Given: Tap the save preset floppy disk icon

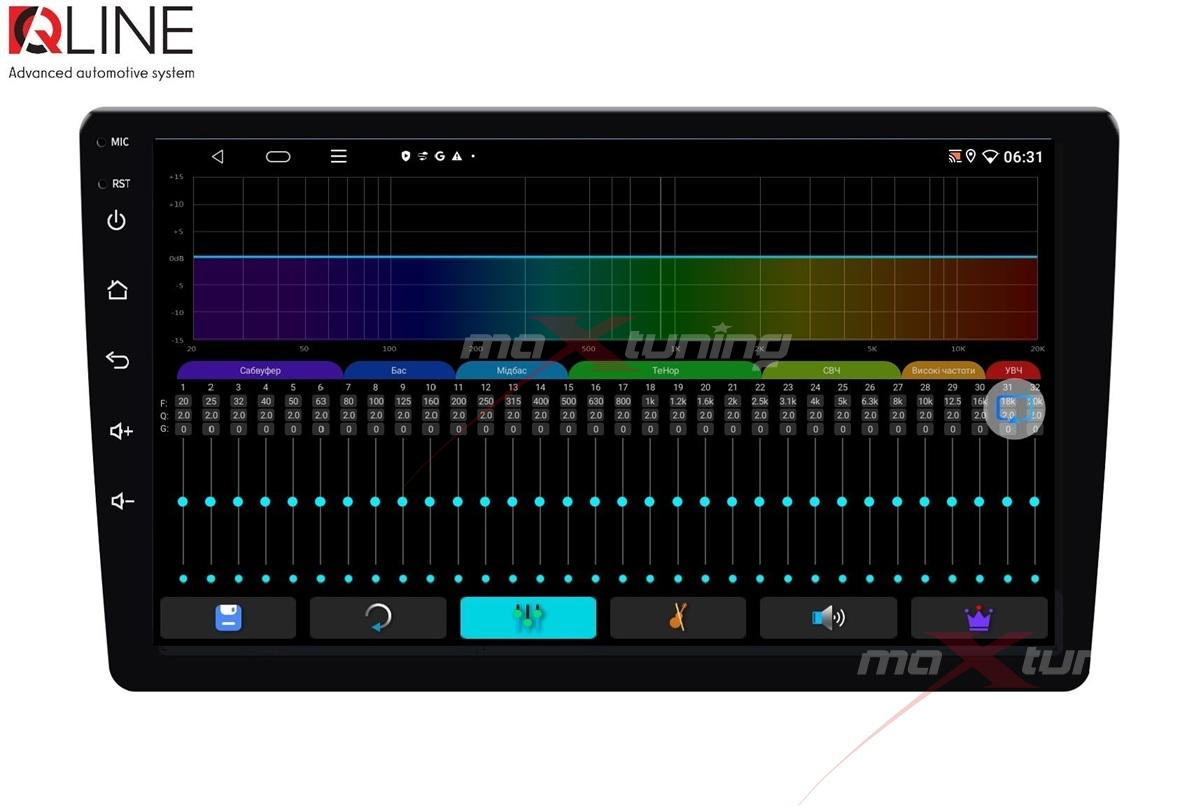Looking at the screenshot, I should (x=228, y=618).
